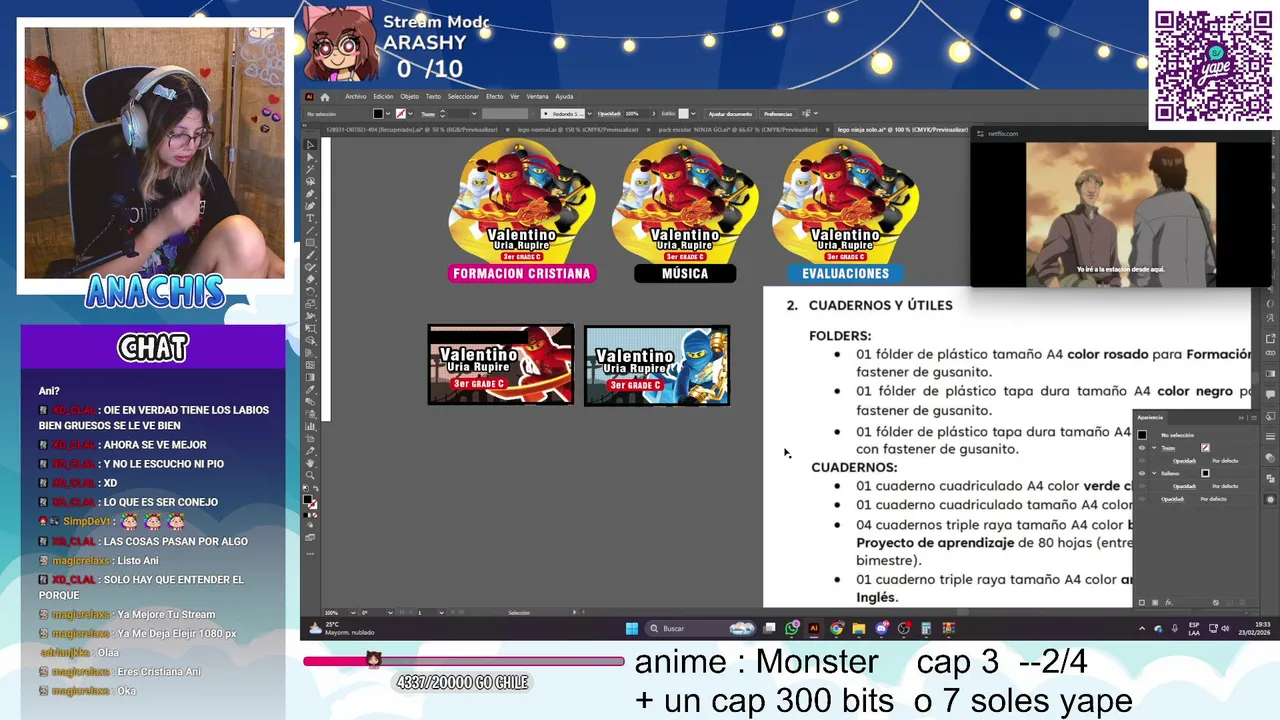Screen dimensions: 1280x720
Task: Select the Column Graph tool
Action: (310, 426)
